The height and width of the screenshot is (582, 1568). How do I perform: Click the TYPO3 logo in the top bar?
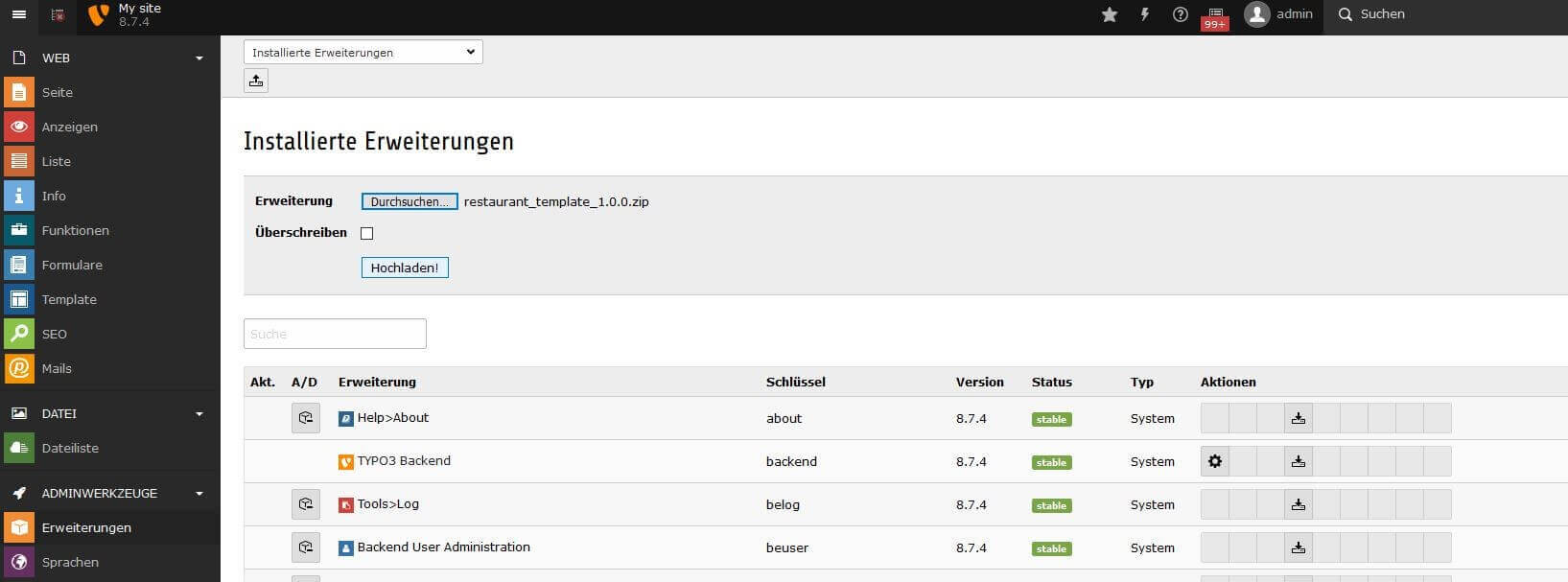98,14
